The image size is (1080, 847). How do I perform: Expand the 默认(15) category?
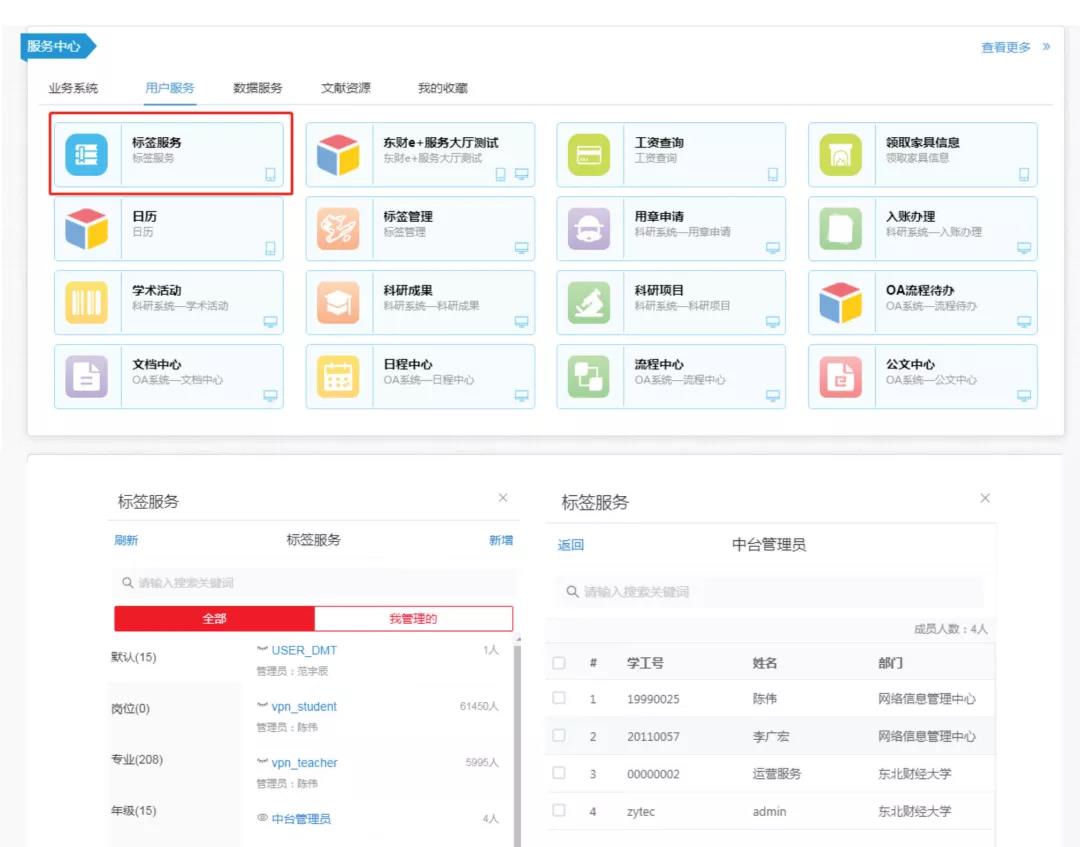point(134,658)
